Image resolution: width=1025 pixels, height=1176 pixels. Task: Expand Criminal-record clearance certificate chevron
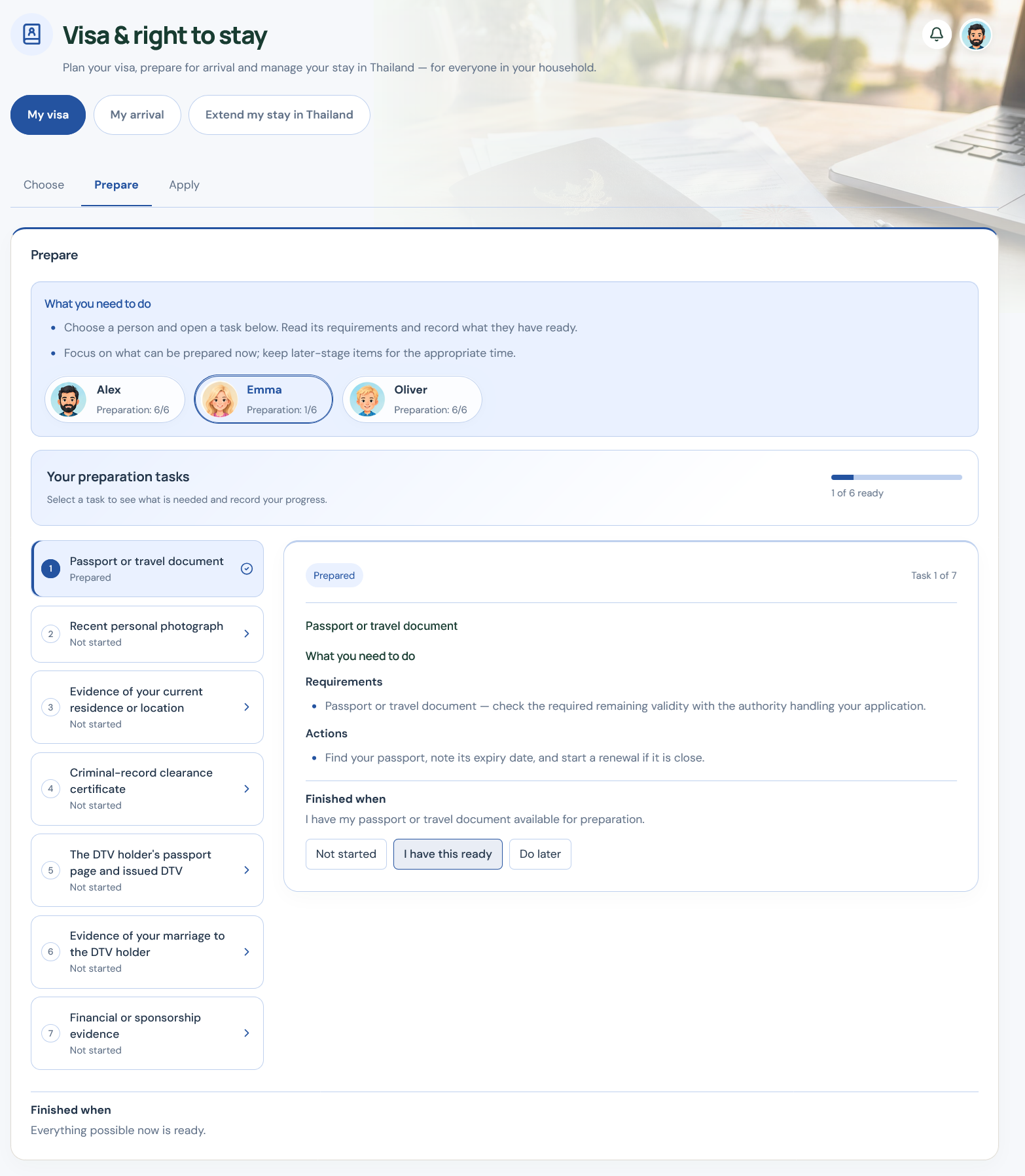pos(247,788)
